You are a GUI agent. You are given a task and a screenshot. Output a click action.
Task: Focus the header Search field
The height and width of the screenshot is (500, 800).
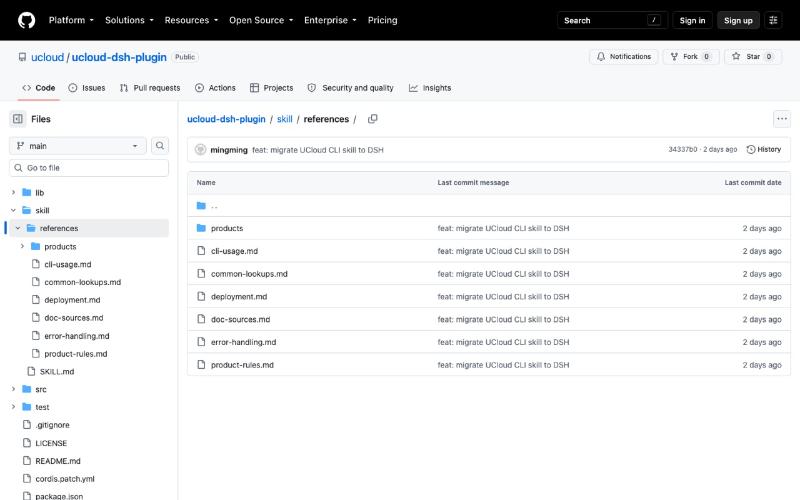click(612, 20)
